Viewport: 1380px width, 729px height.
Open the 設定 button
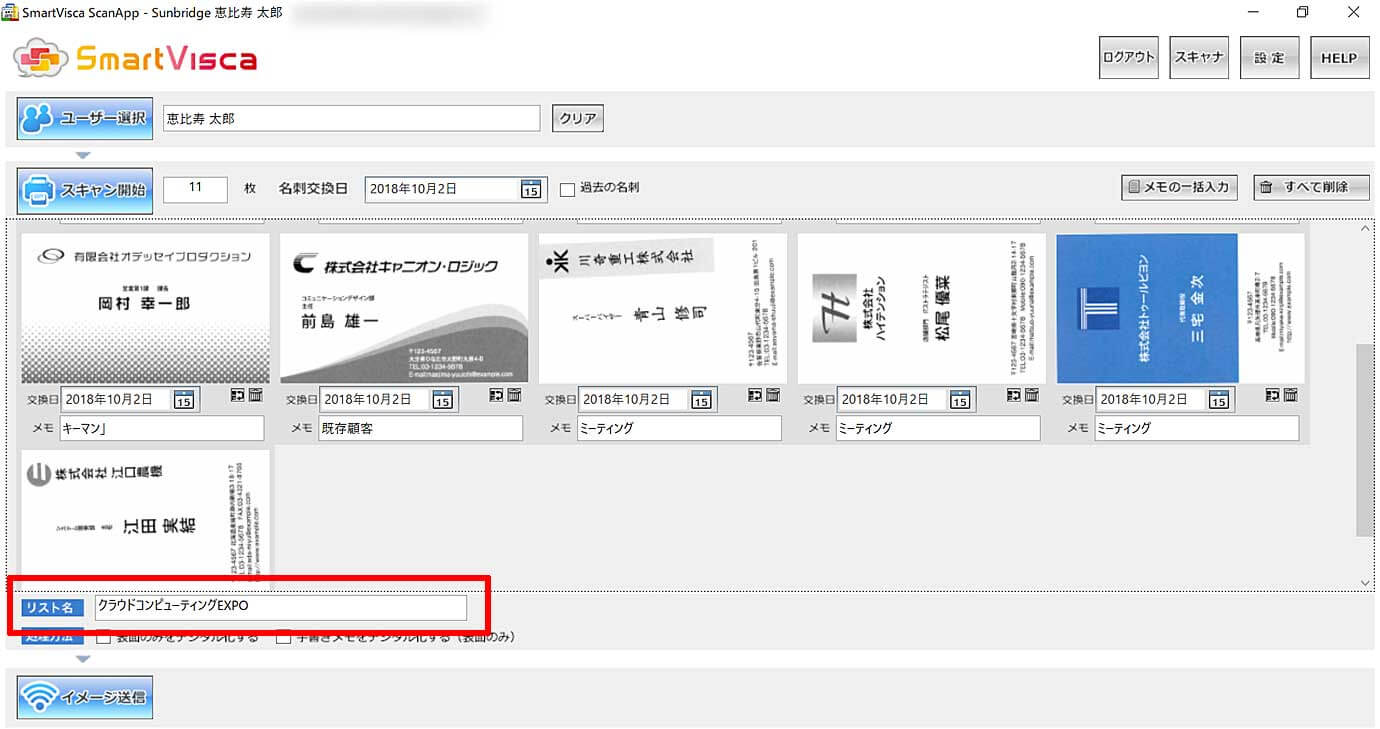point(1269,58)
